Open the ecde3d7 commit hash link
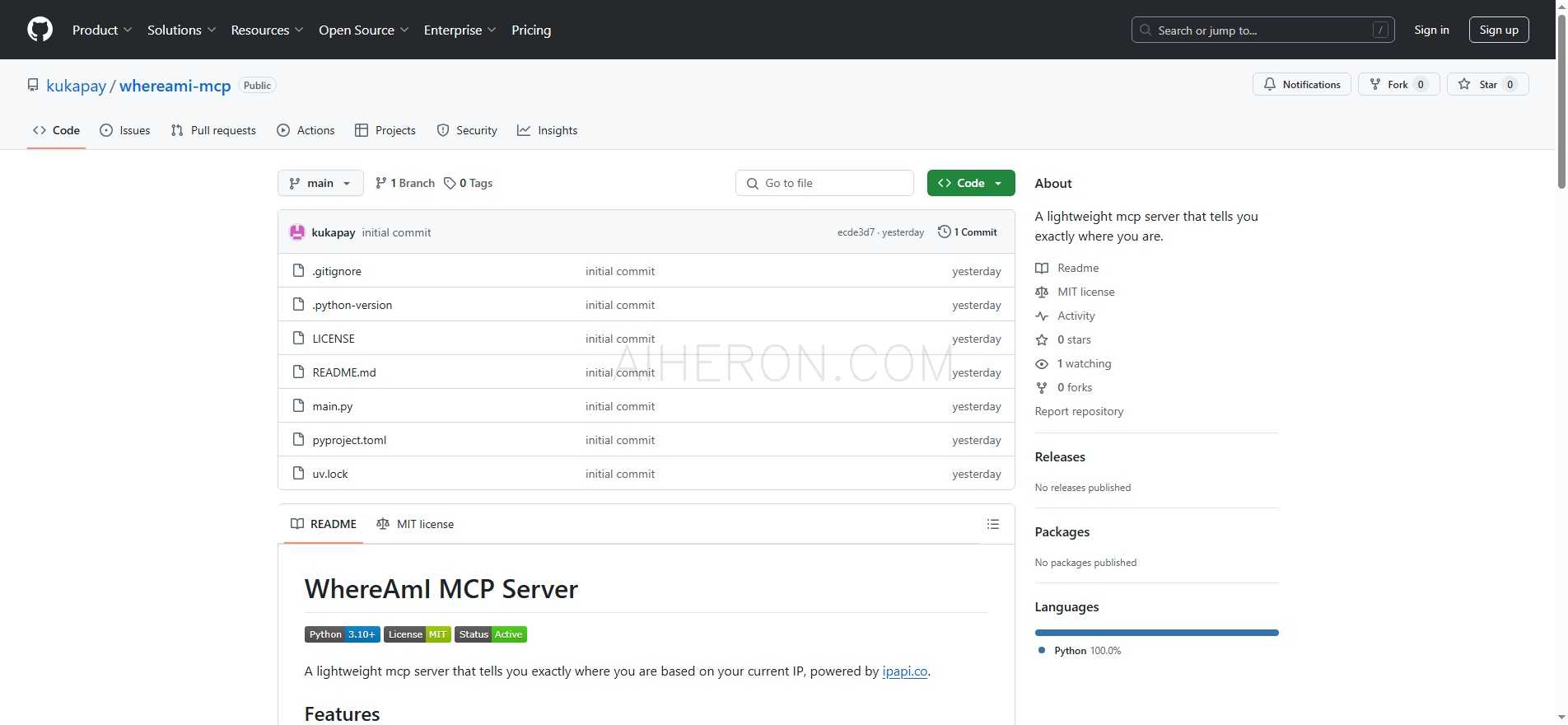The image size is (1568, 725). [856, 232]
